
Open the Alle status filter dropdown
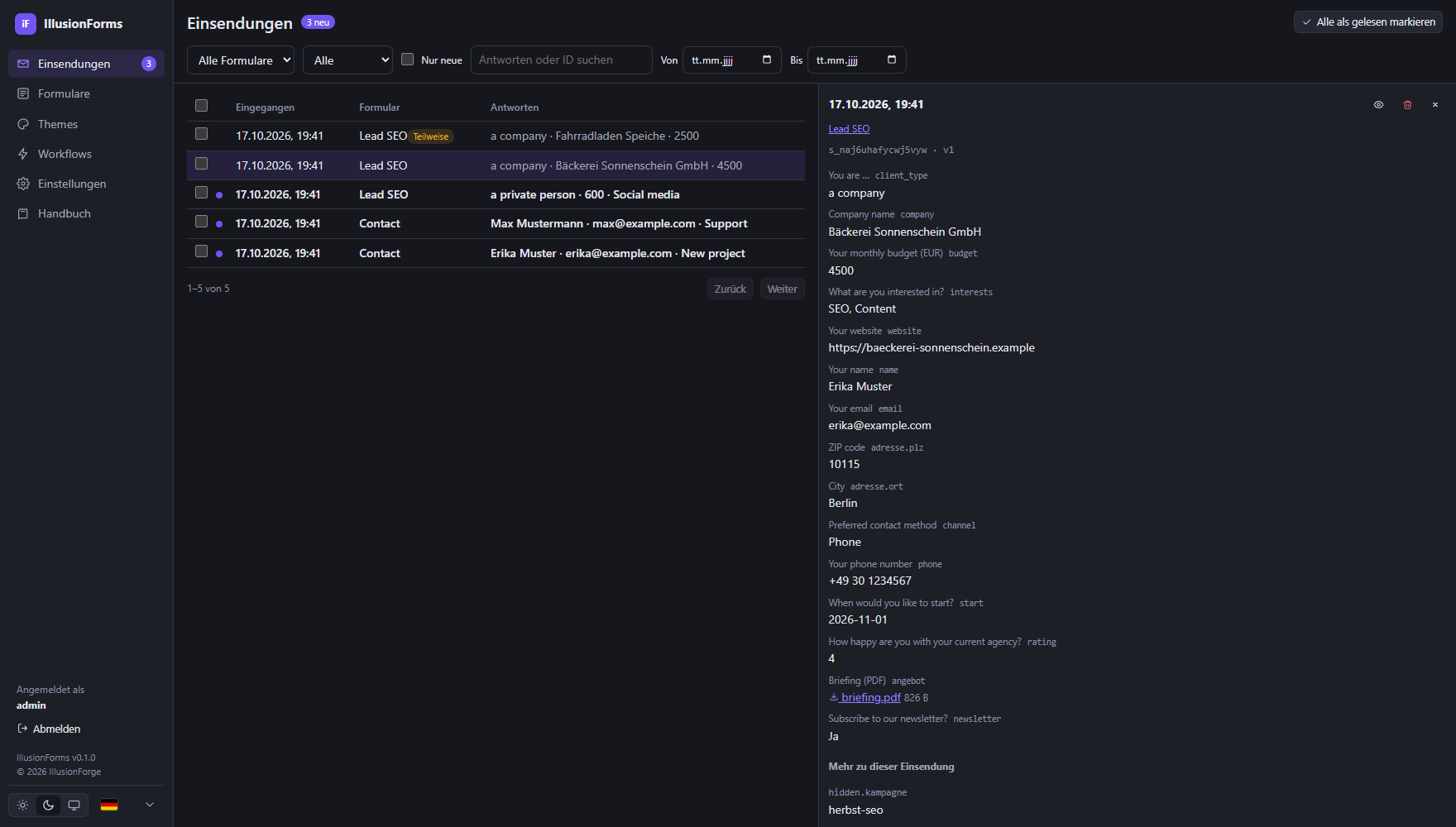click(x=347, y=60)
